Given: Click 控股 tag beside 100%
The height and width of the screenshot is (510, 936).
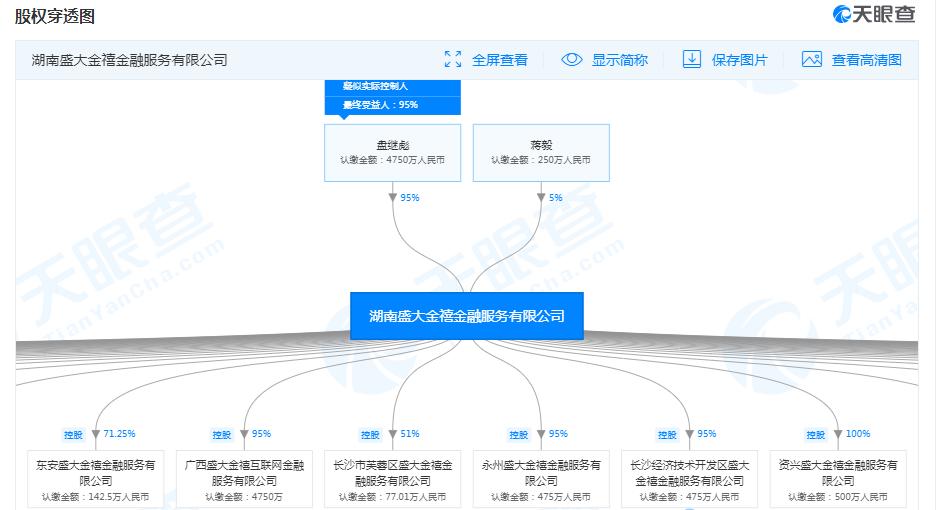Looking at the screenshot, I should pos(815,435).
